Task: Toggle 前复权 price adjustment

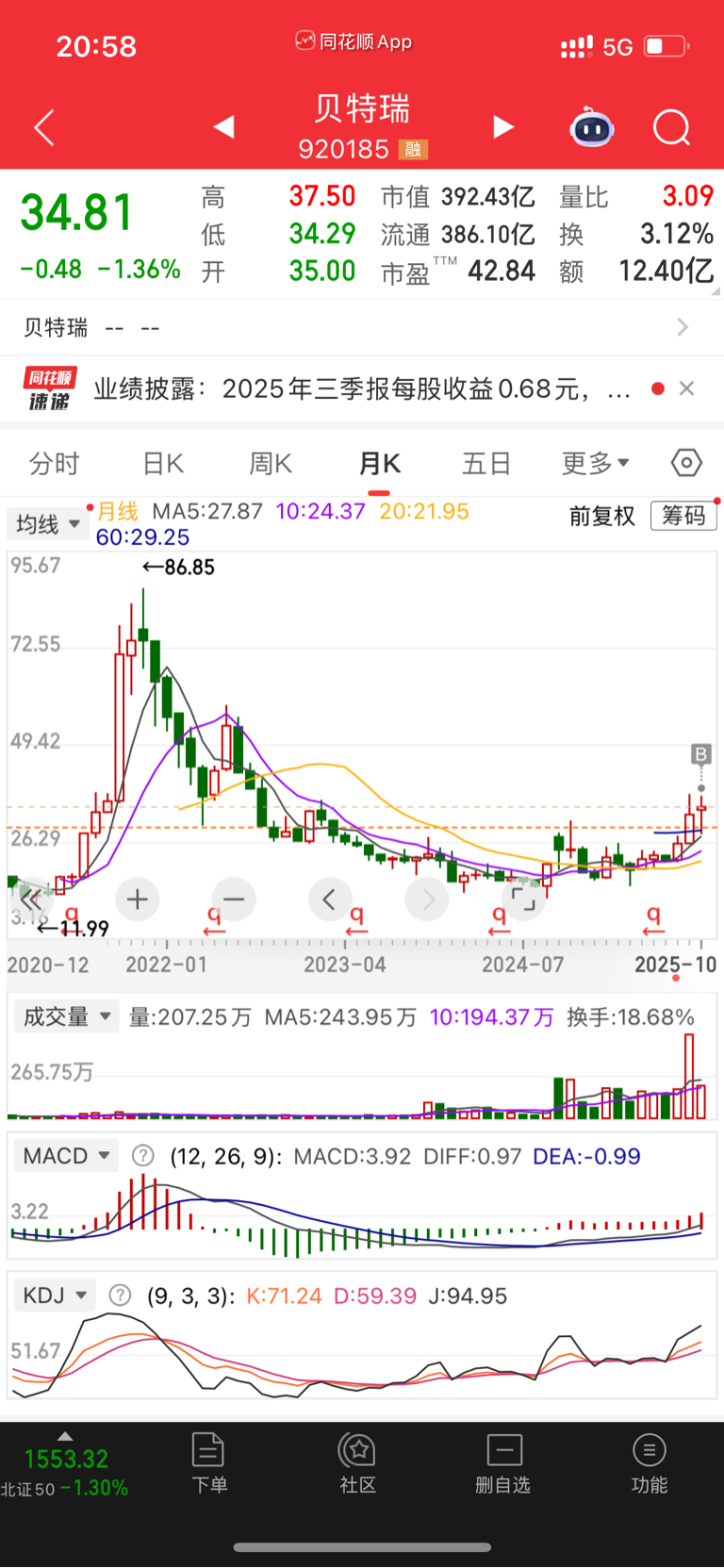Action: click(x=601, y=516)
